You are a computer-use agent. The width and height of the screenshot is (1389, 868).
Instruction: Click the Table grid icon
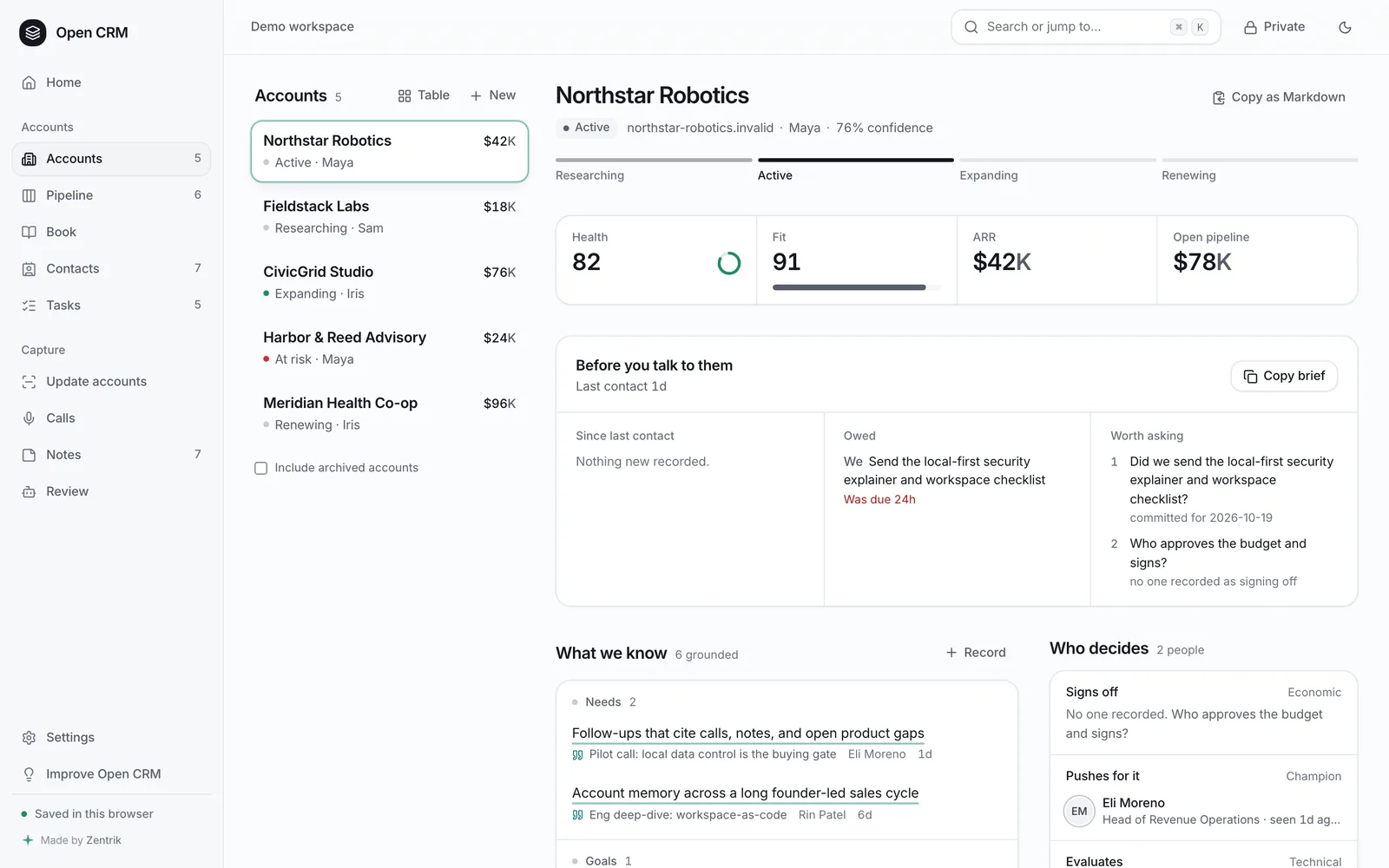tap(405, 95)
